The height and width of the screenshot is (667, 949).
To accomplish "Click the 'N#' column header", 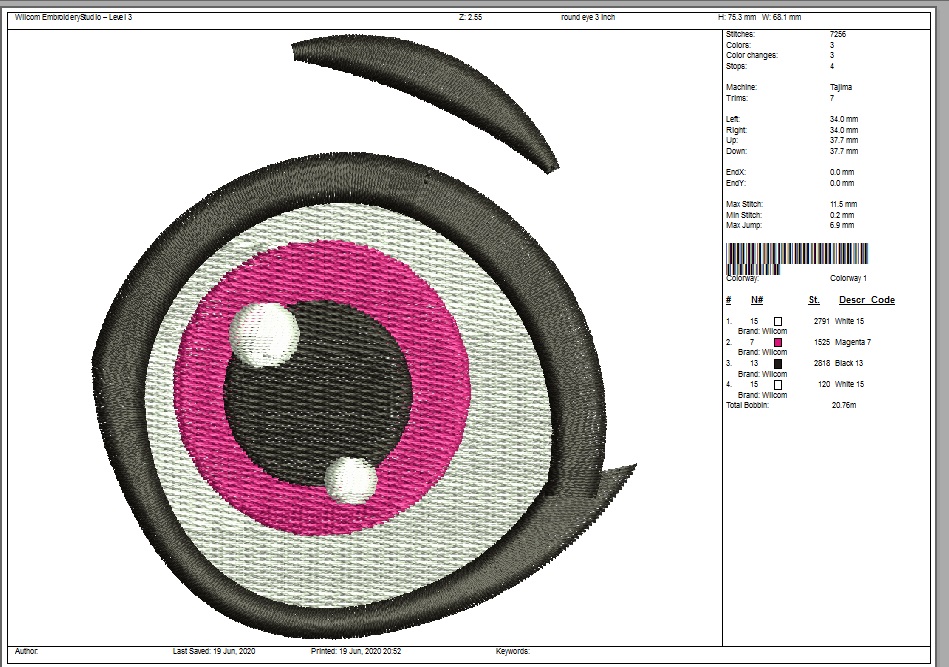I will (757, 300).
